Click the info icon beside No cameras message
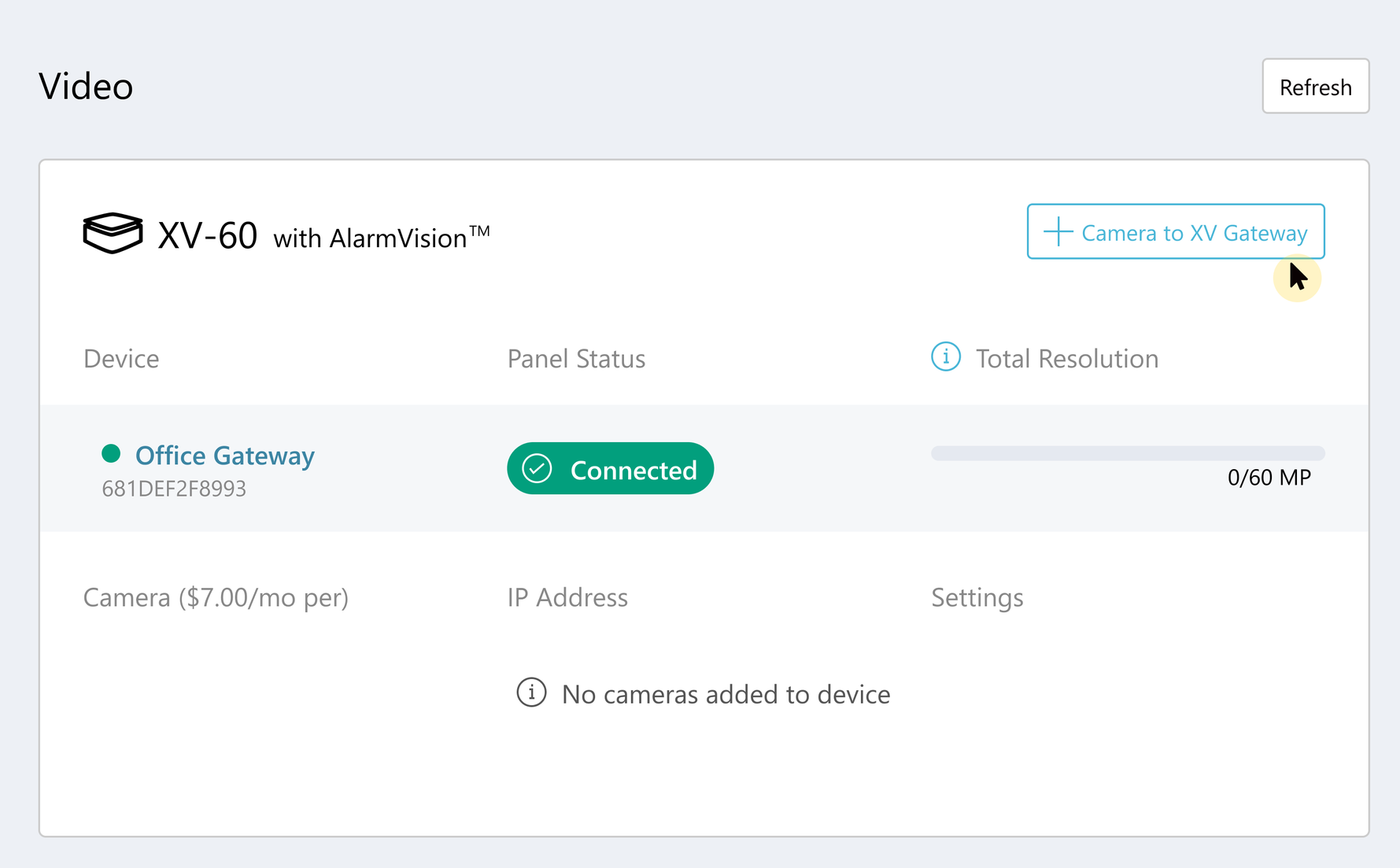This screenshot has height=868, width=1400. 531,693
